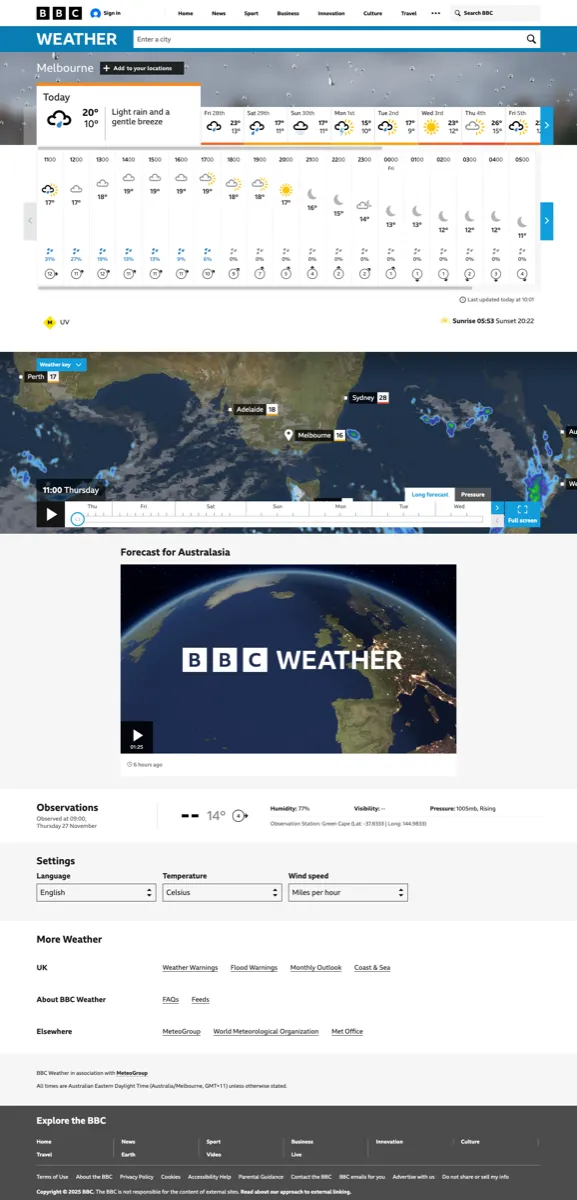The image size is (577, 1200).
Task: Jump to Sat on the map timeline
Action: (211, 507)
